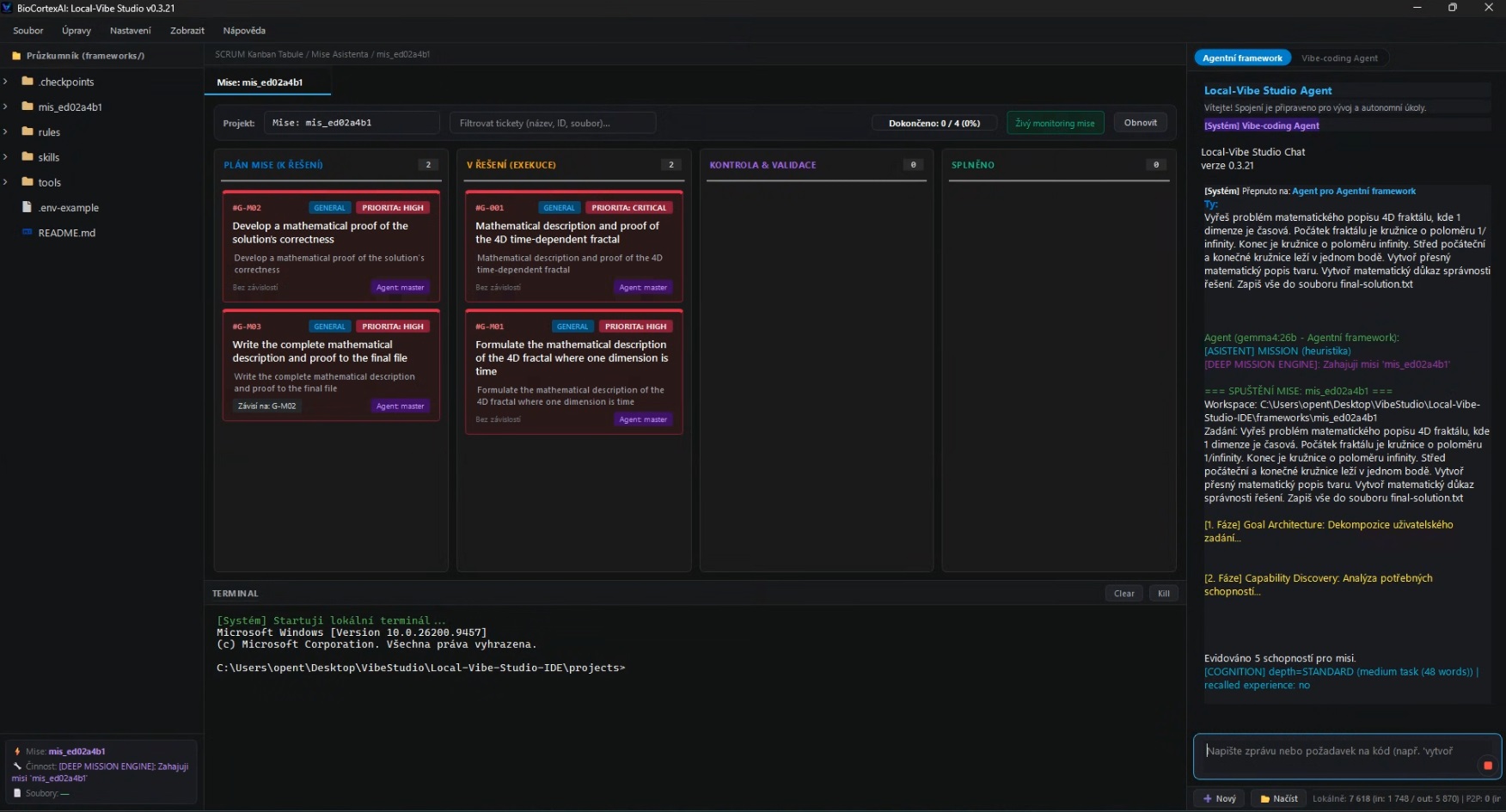Click the Nový chat button
Viewport: 1506px width, 812px height.
pos(1220,798)
